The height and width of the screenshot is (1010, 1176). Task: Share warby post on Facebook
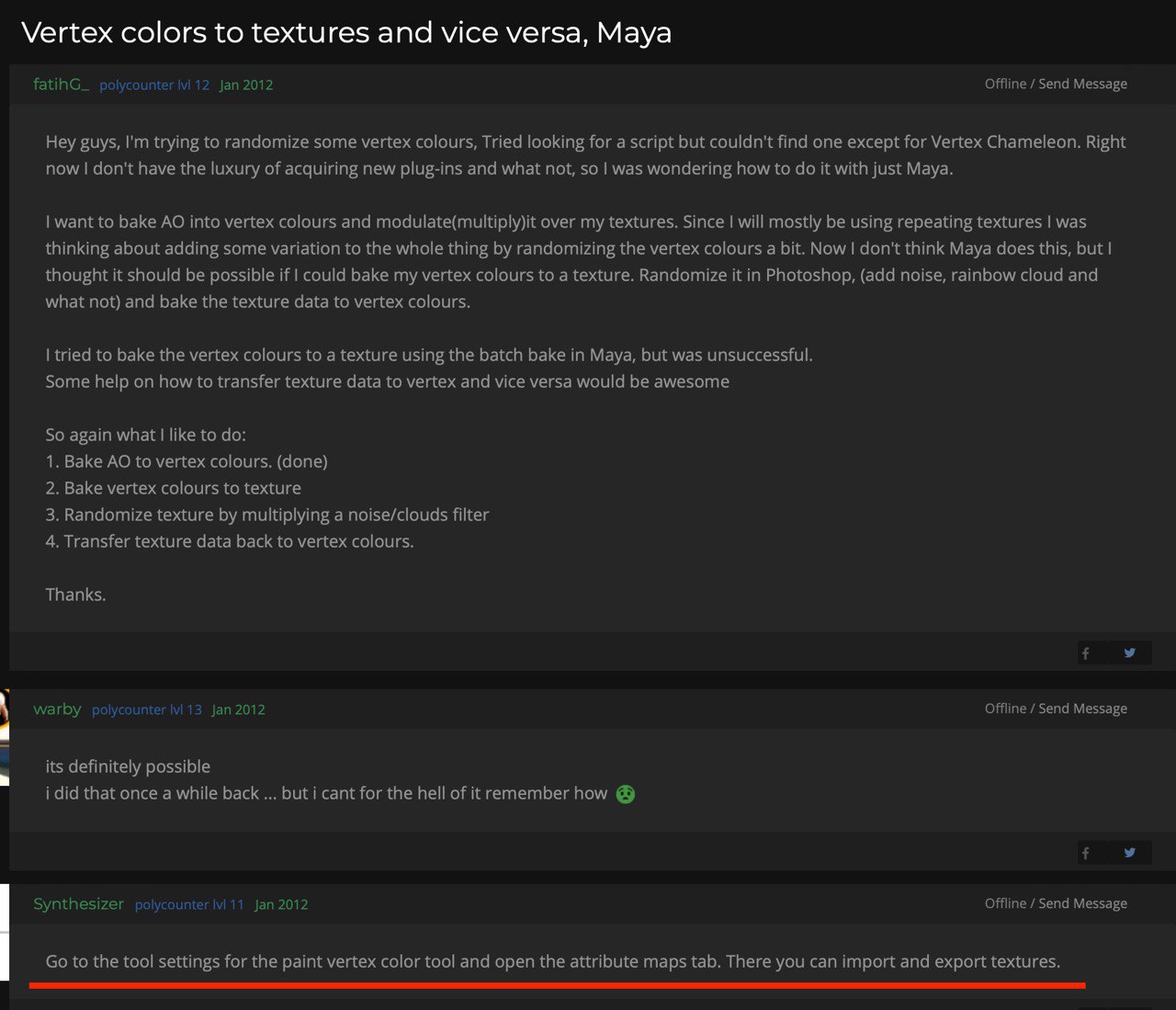click(x=1086, y=853)
